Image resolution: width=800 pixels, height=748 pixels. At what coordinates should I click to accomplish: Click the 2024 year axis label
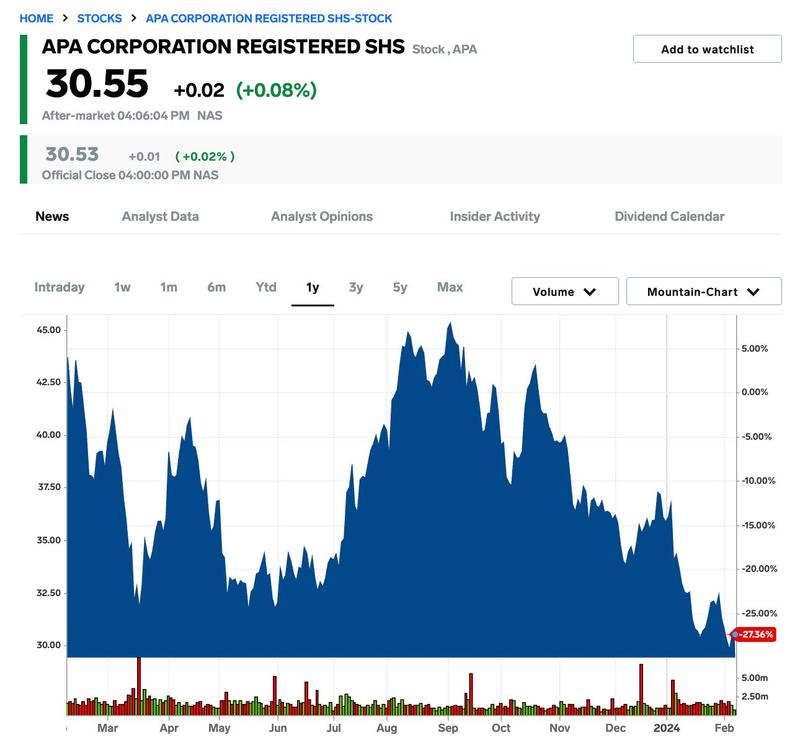667,728
